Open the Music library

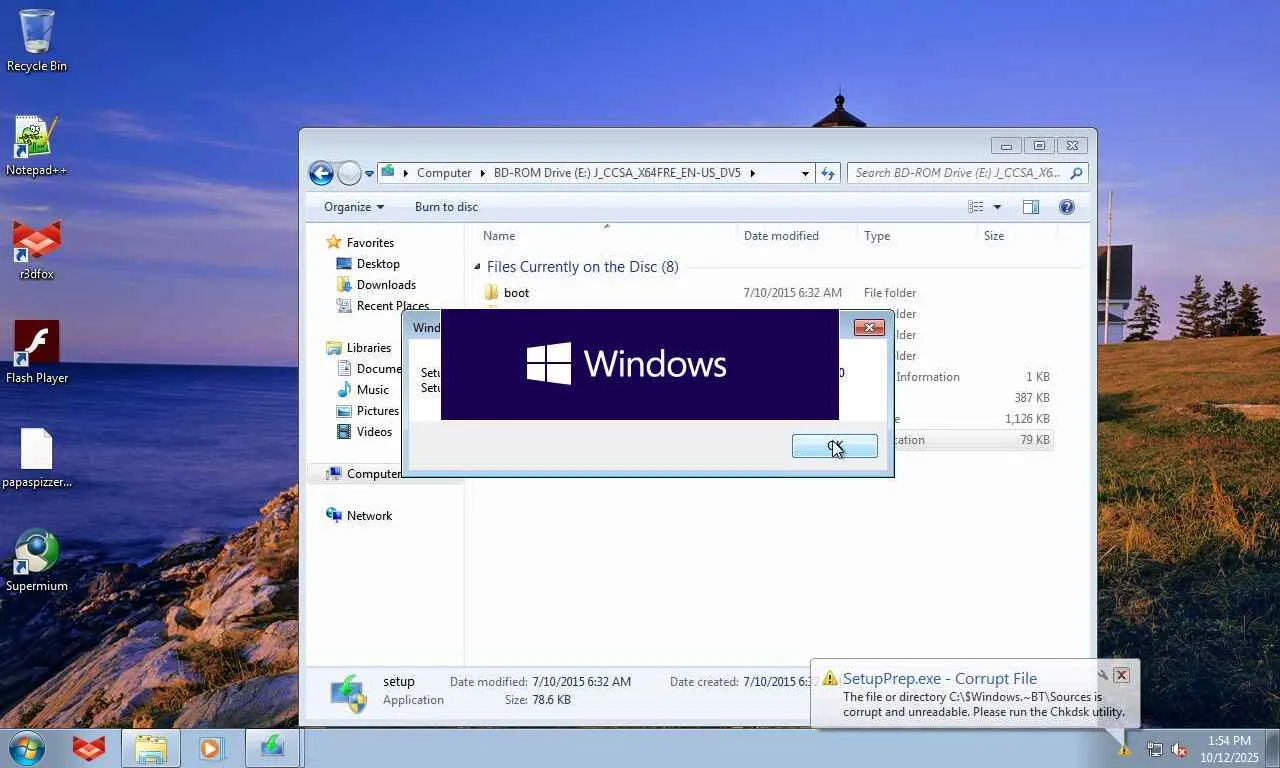click(373, 390)
